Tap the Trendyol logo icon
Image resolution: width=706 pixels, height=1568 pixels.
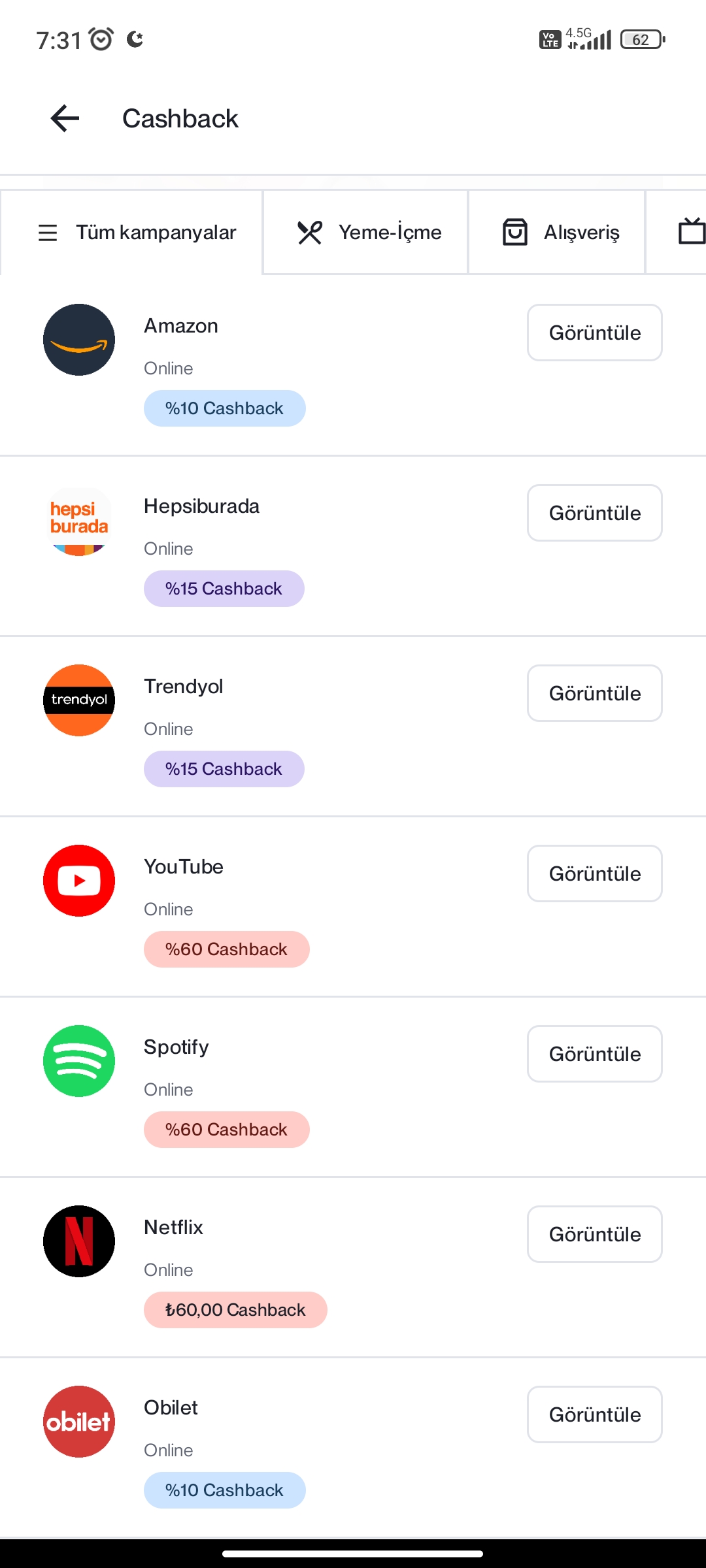(79, 700)
